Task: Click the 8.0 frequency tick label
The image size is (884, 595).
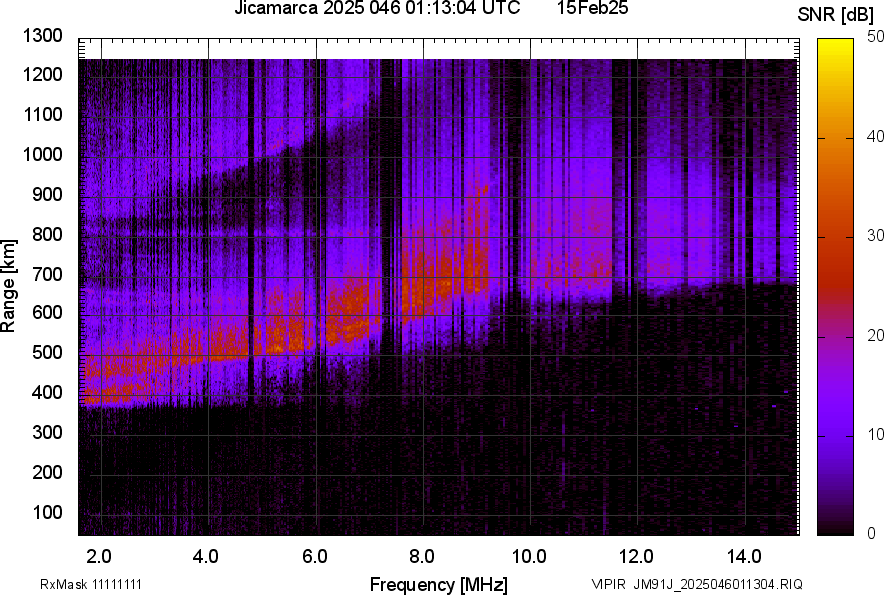Action: pyautogui.click(x=422, y=555)
